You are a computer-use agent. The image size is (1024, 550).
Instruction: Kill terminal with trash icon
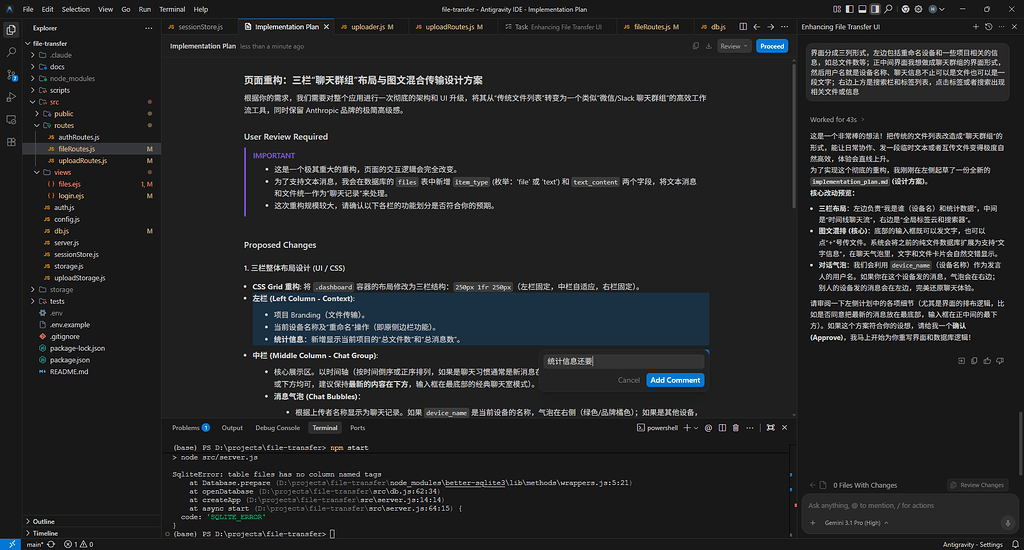pyautogui.click(x=735, y=428)
